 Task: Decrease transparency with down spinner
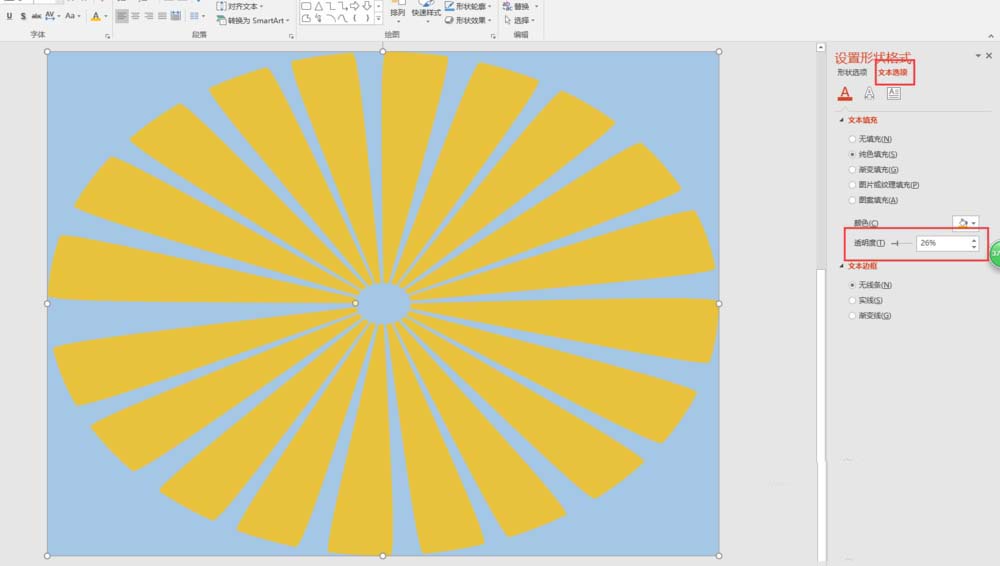974,246
